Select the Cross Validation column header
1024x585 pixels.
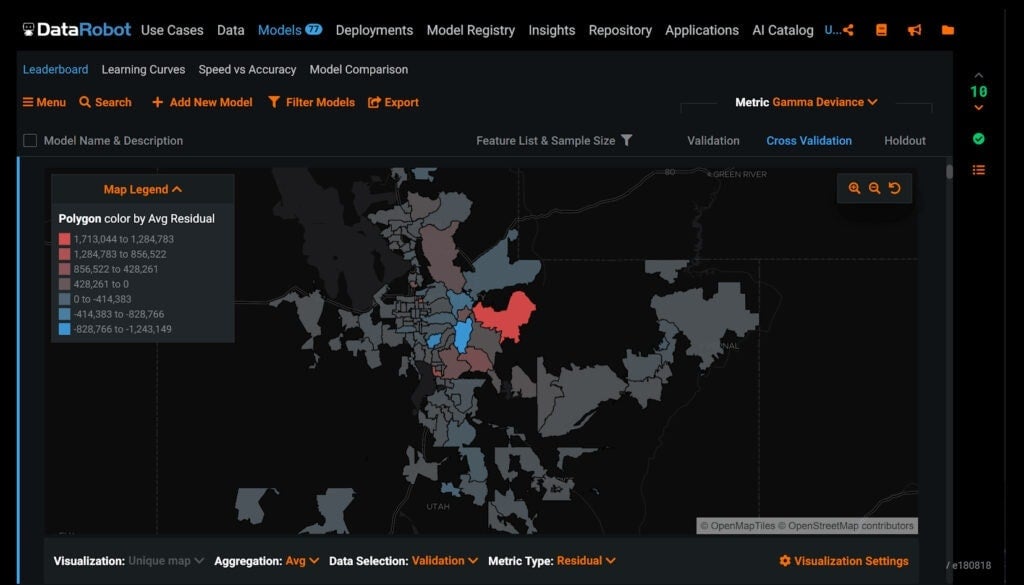(808, 140)
